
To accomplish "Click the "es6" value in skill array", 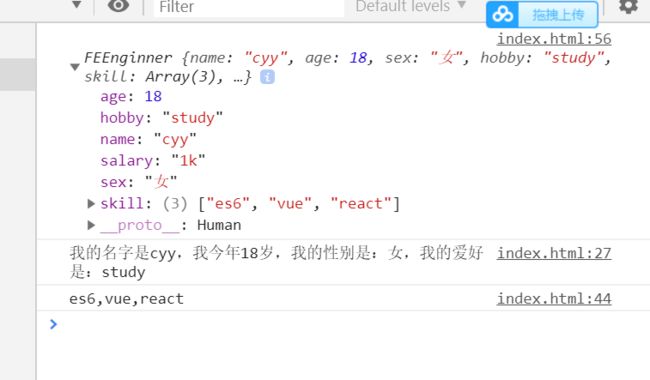I will click(228, 203).
